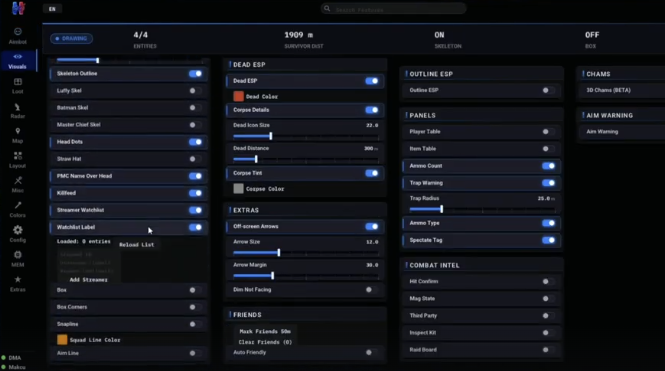Turn off the Dead ESP toggle
The image size is (665, 371).
point(372,81)
